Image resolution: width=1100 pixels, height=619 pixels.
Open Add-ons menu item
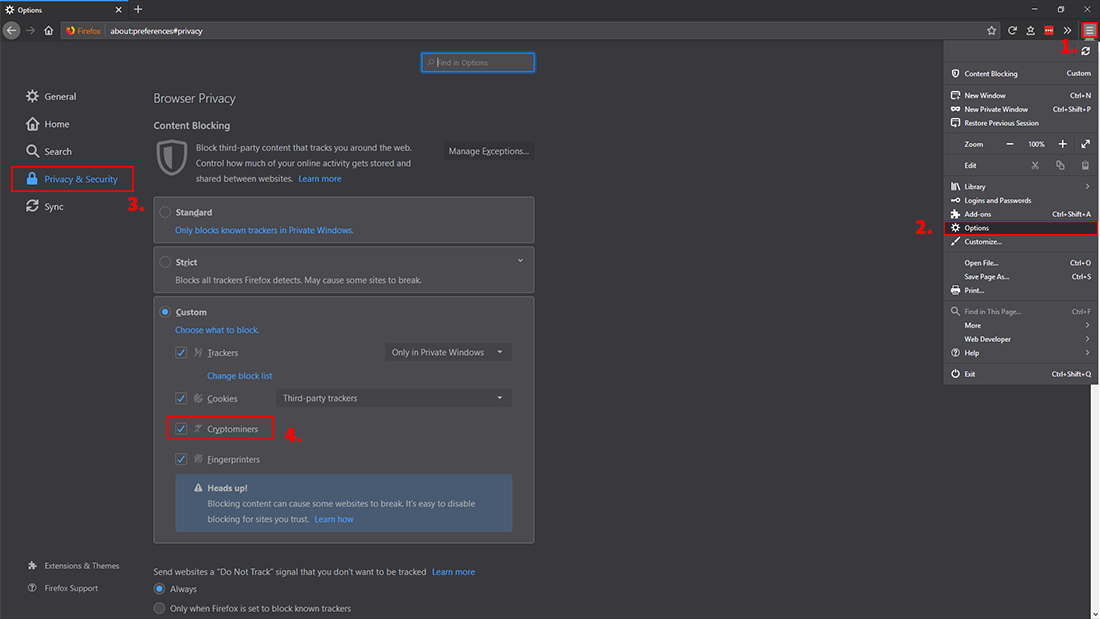point(1020,214)
